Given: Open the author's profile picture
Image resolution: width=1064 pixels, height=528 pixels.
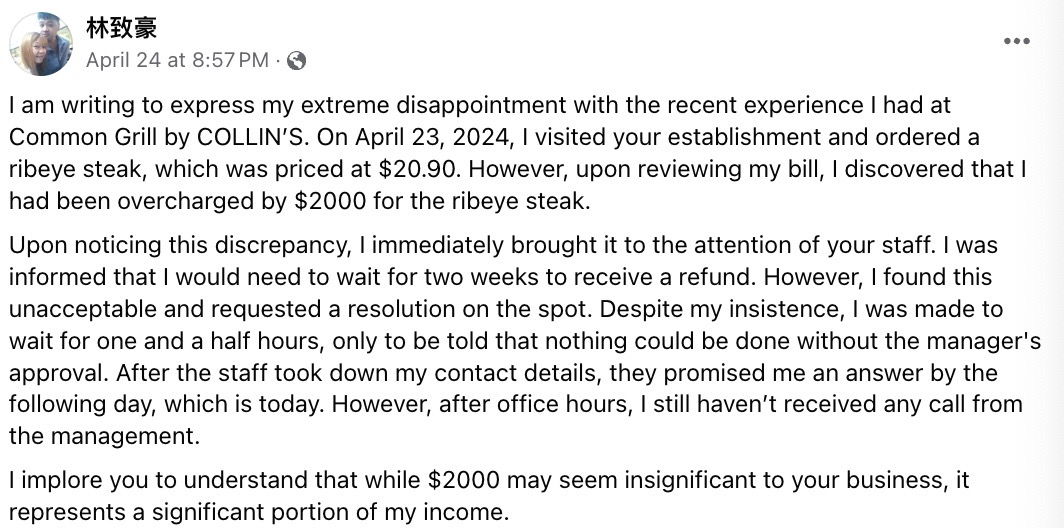Looking at the screenshot, I should tap(41, 44).
